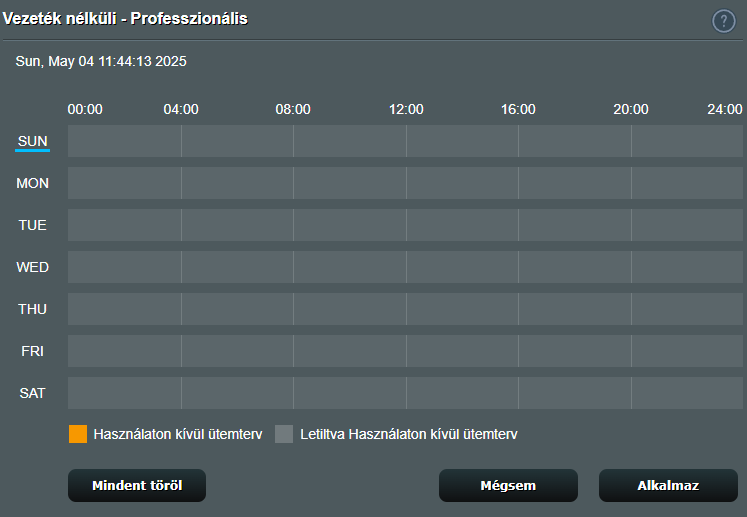The width and height of the screenshot is (747, 517).
Task: Click the Letiltva Használaton kívül ütemterv label
Action: 409,434
